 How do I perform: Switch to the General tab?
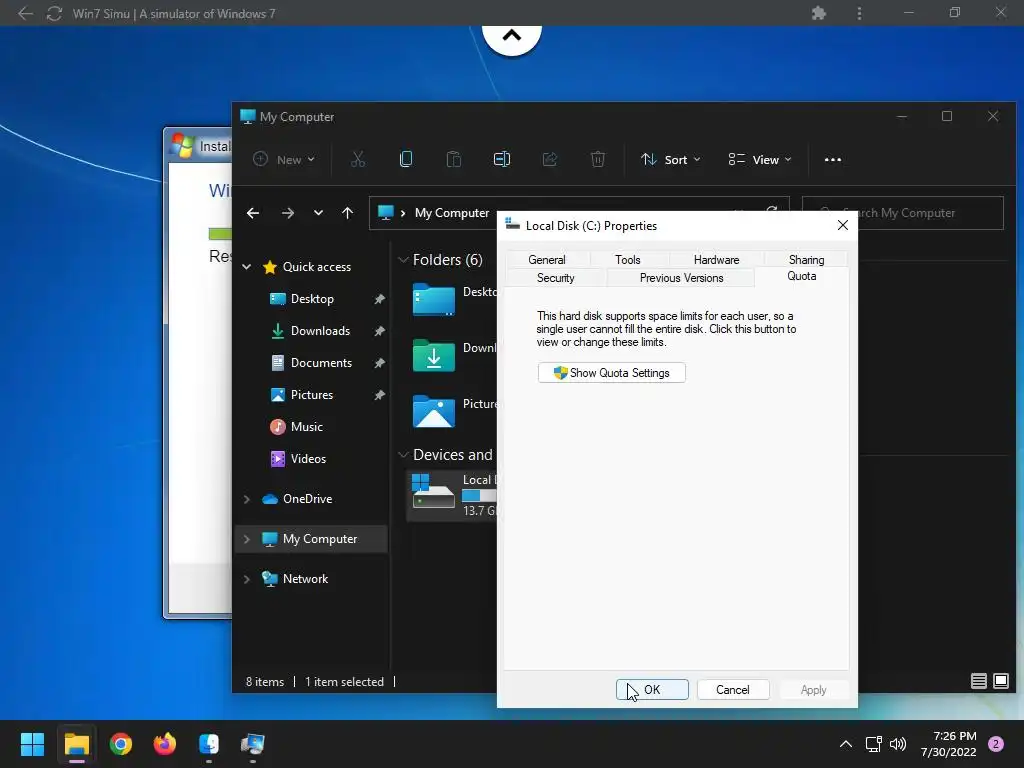(x=547, y=259)
